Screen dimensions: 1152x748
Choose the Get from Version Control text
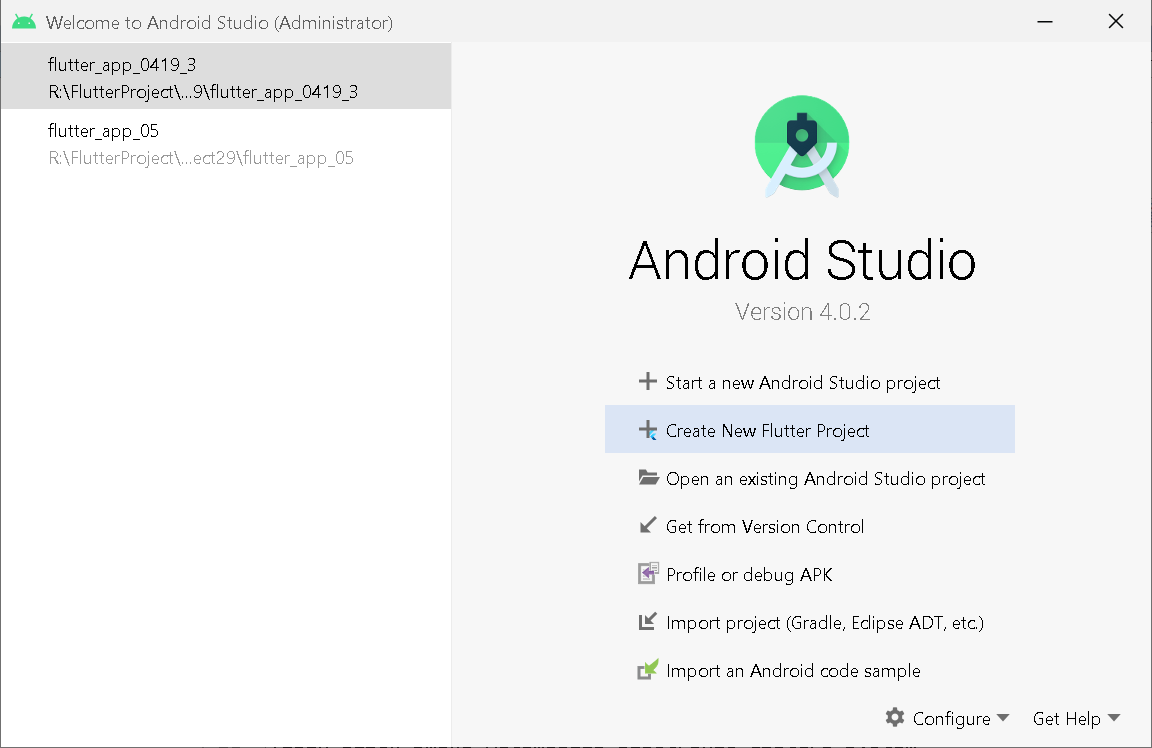tap(765, 526)
